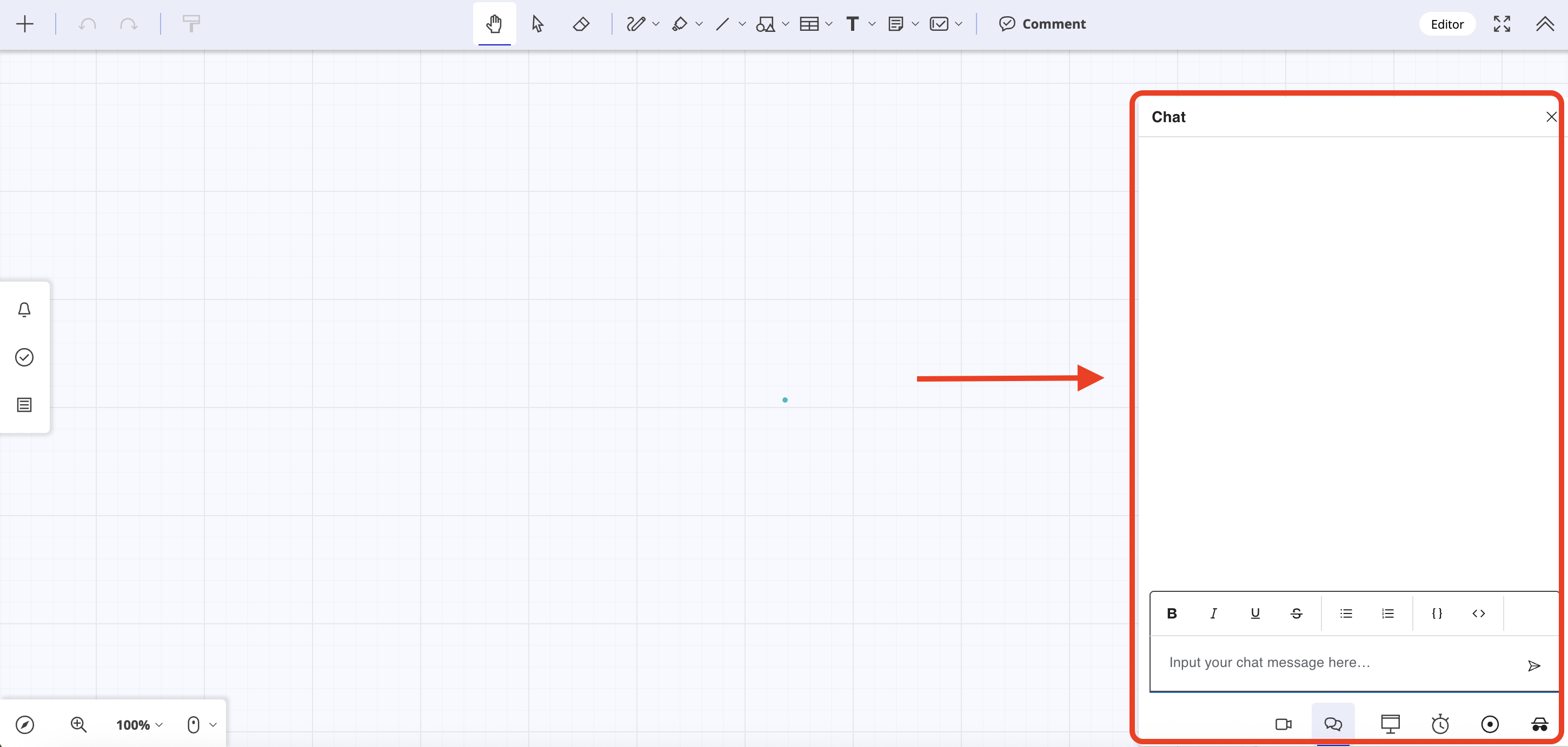The image size is (1568, 747).
Task: Open pen tool options dropdown
Action: pyautogui.click(x=655, y=24)
